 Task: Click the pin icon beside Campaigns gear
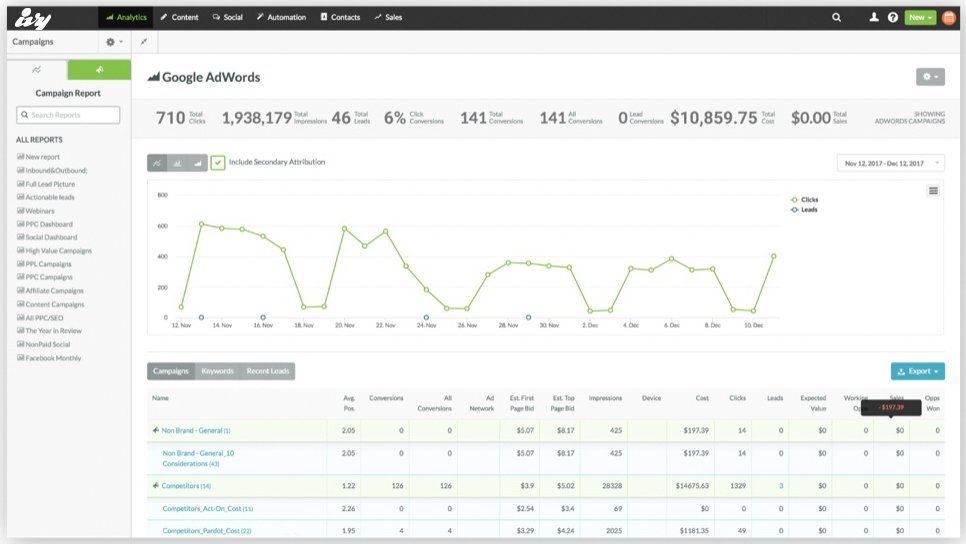[x=144, y=42]
